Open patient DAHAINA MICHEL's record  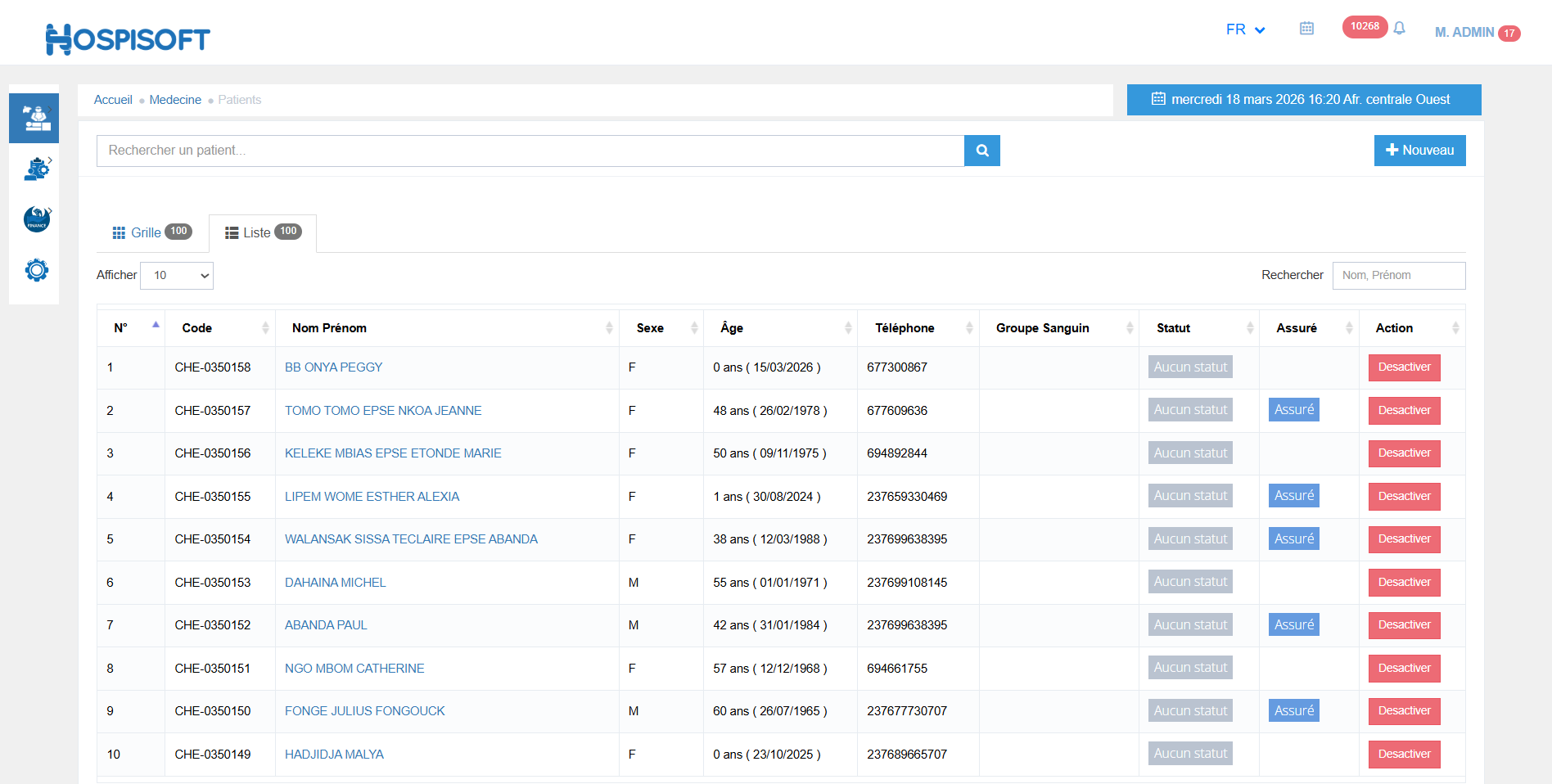pyautogui.click(x=335, y=583)
